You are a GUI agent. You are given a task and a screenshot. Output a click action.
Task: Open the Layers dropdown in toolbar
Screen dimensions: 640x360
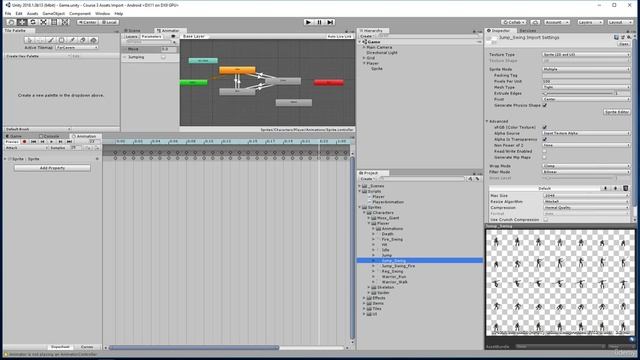[589, 22]
